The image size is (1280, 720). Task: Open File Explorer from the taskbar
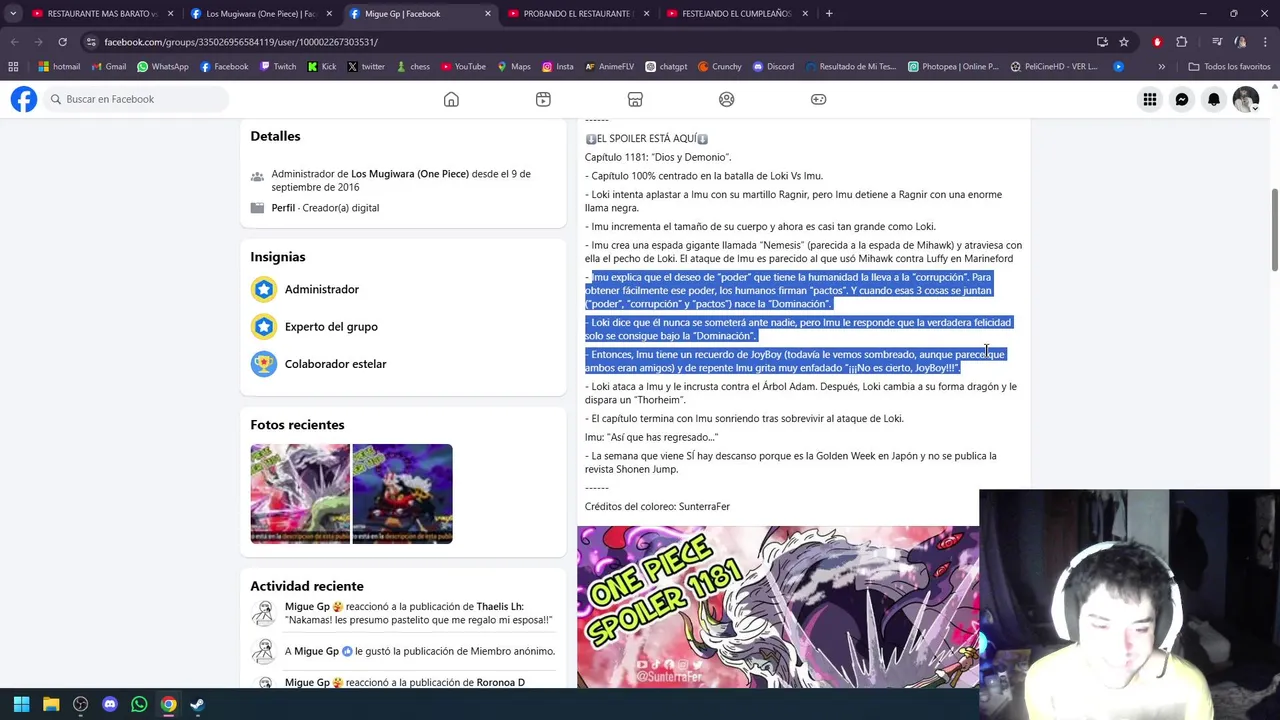(x=51, y=704)
